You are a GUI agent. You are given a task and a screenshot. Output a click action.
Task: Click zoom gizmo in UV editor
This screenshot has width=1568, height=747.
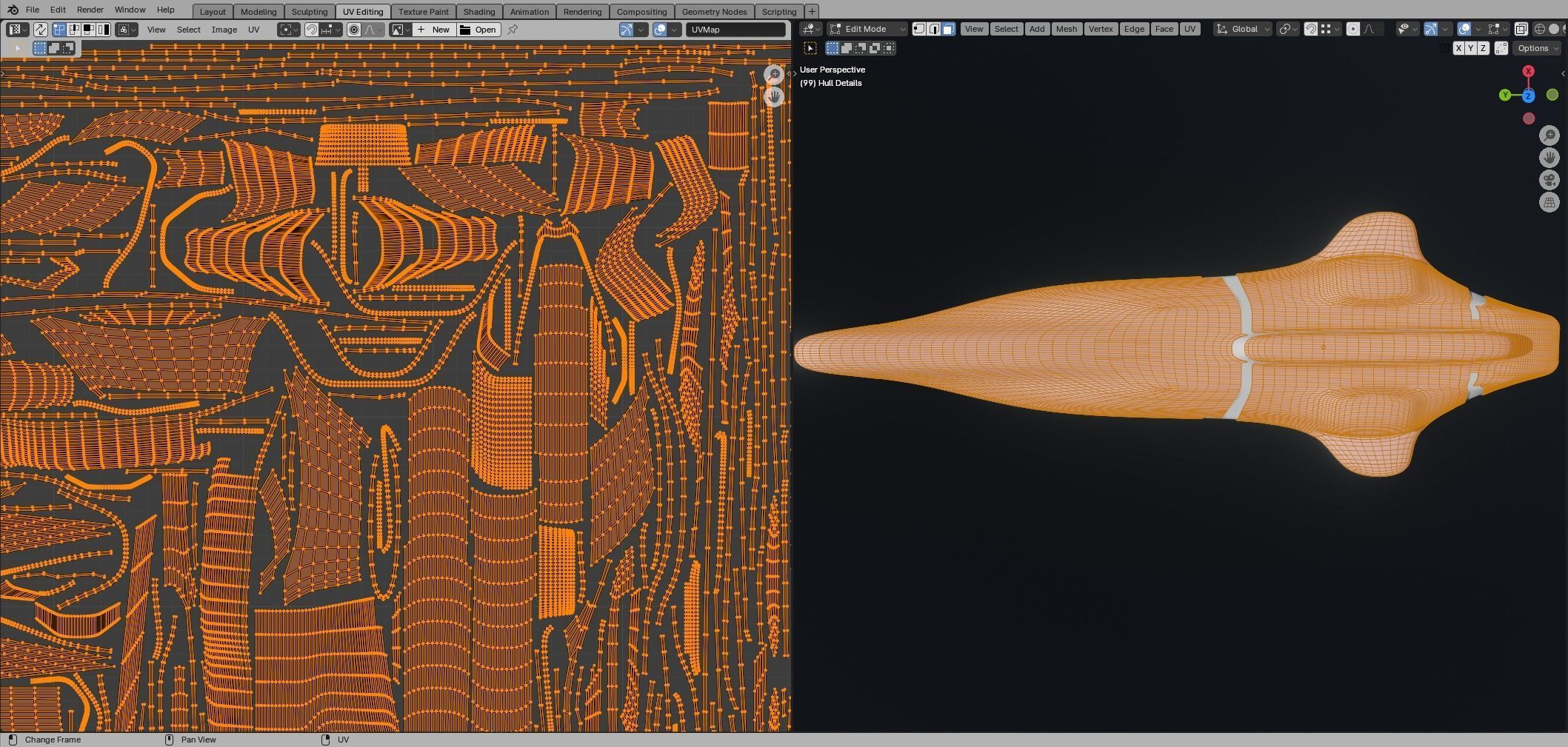click(774, 74)
